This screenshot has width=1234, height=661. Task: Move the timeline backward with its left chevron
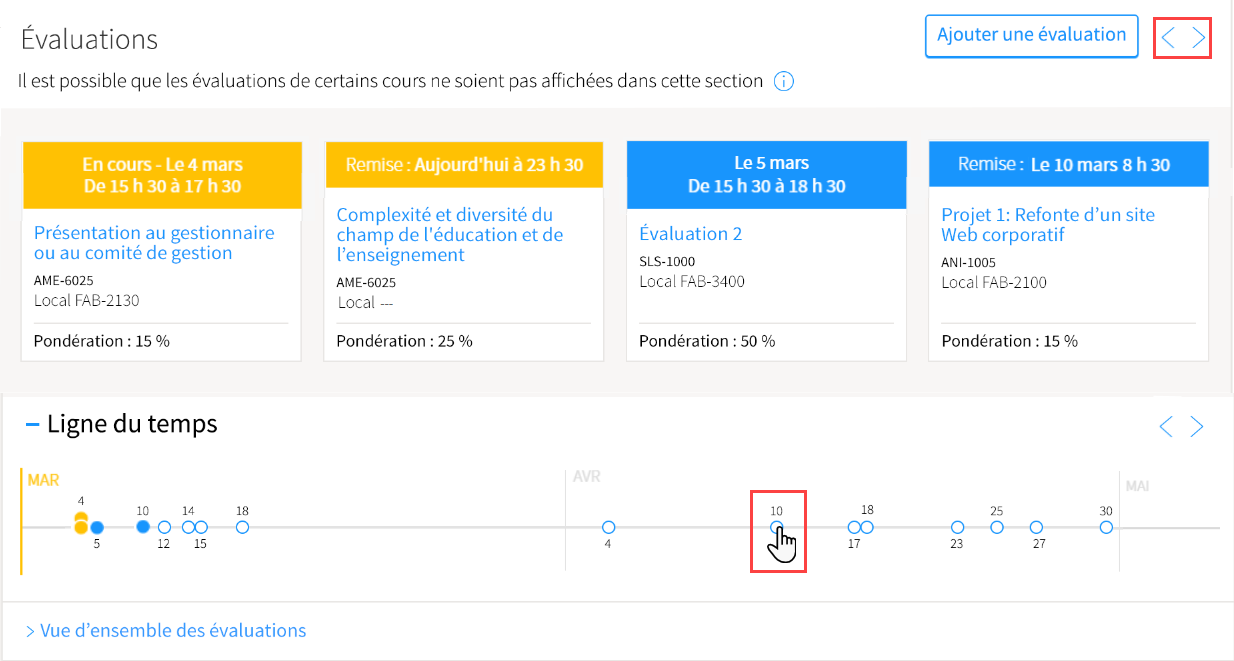(1166, 427)
